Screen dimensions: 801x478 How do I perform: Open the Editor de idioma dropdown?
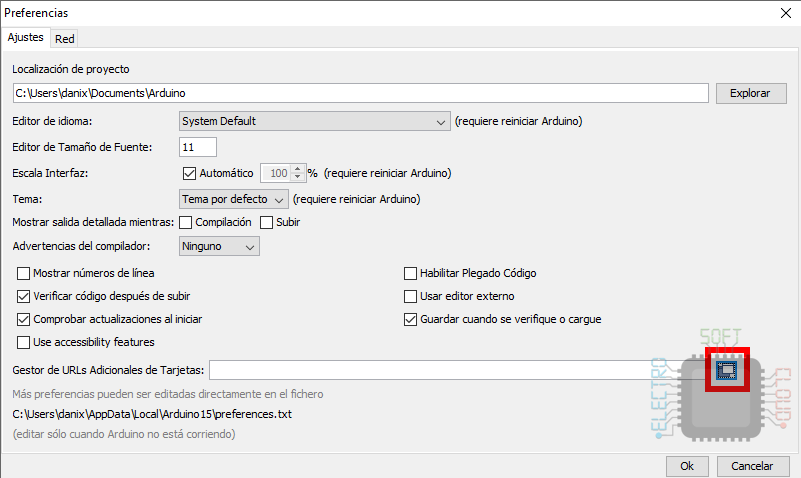coord(315,122)
